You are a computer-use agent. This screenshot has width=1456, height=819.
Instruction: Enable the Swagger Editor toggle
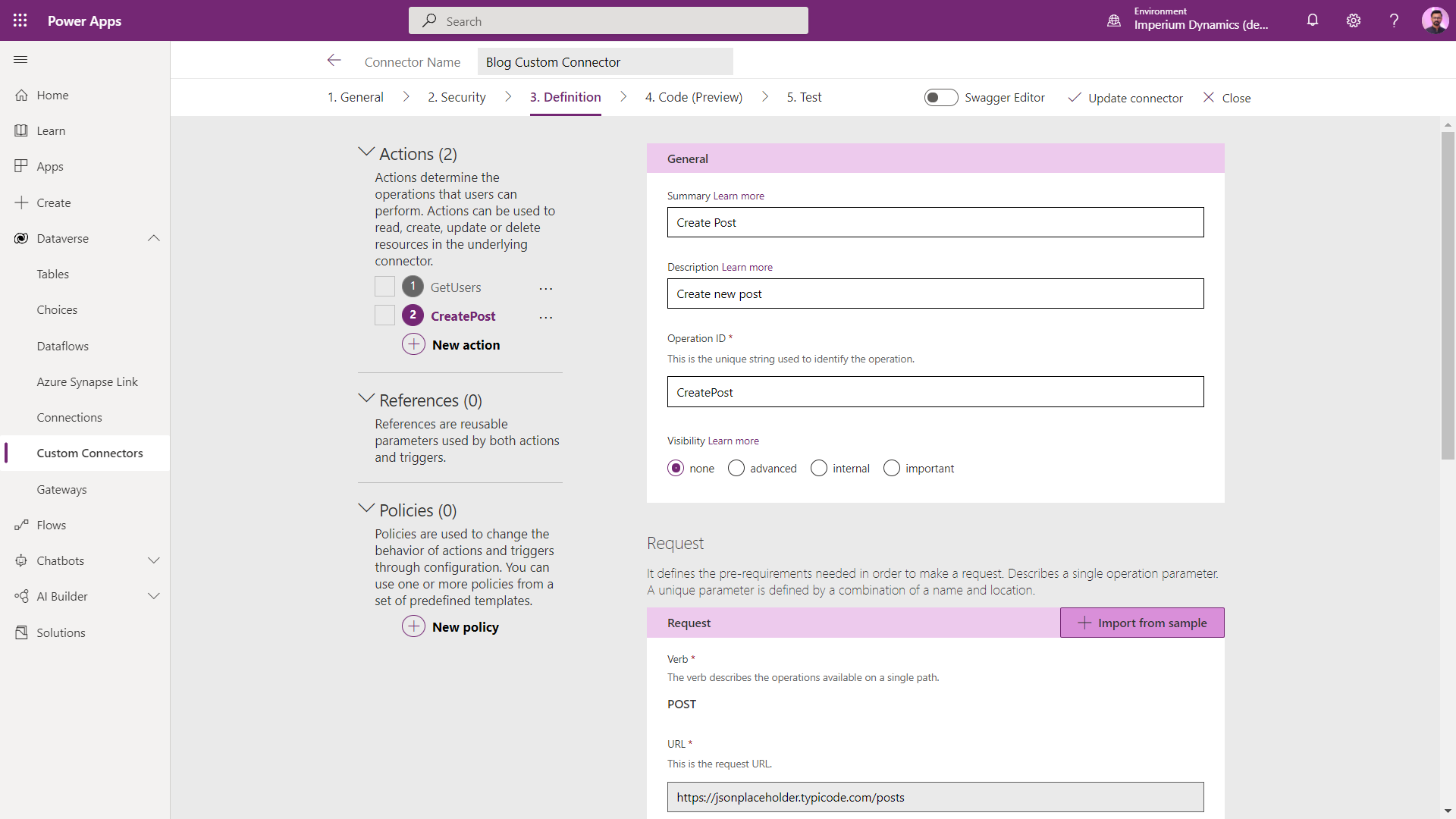[x=941, y=97]
